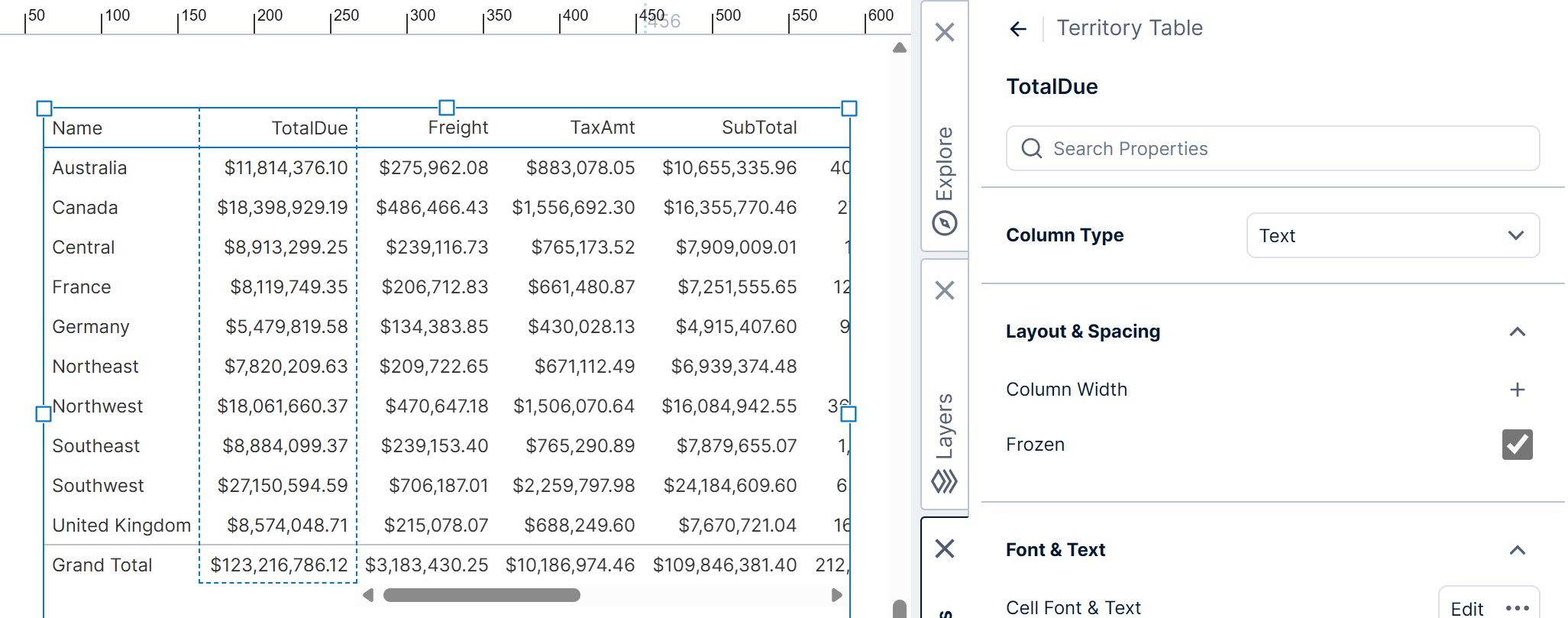Viewport: 1568px width, 618px height.
Task: Select the Layers side tab
Action: coord(945,425)
